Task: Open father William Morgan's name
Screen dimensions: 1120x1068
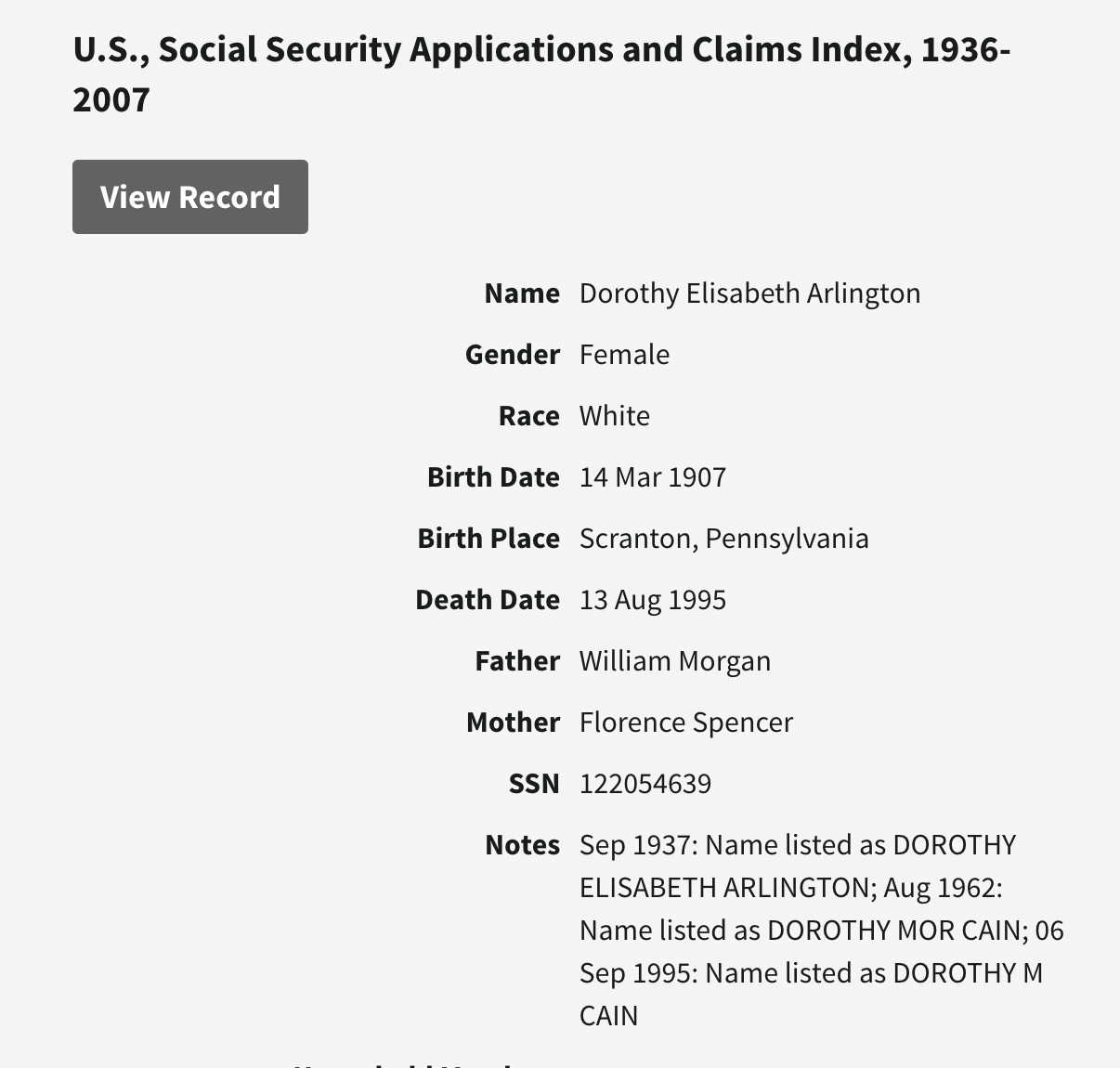Action: (674, 661)
